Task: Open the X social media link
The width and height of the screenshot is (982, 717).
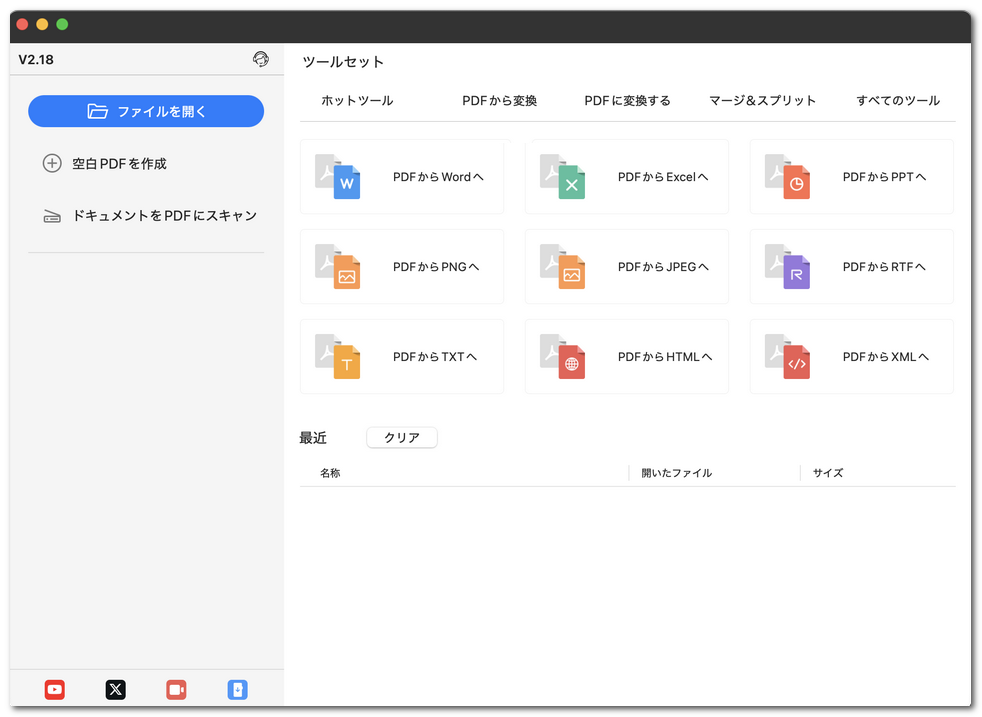Action: click(115, 689)
